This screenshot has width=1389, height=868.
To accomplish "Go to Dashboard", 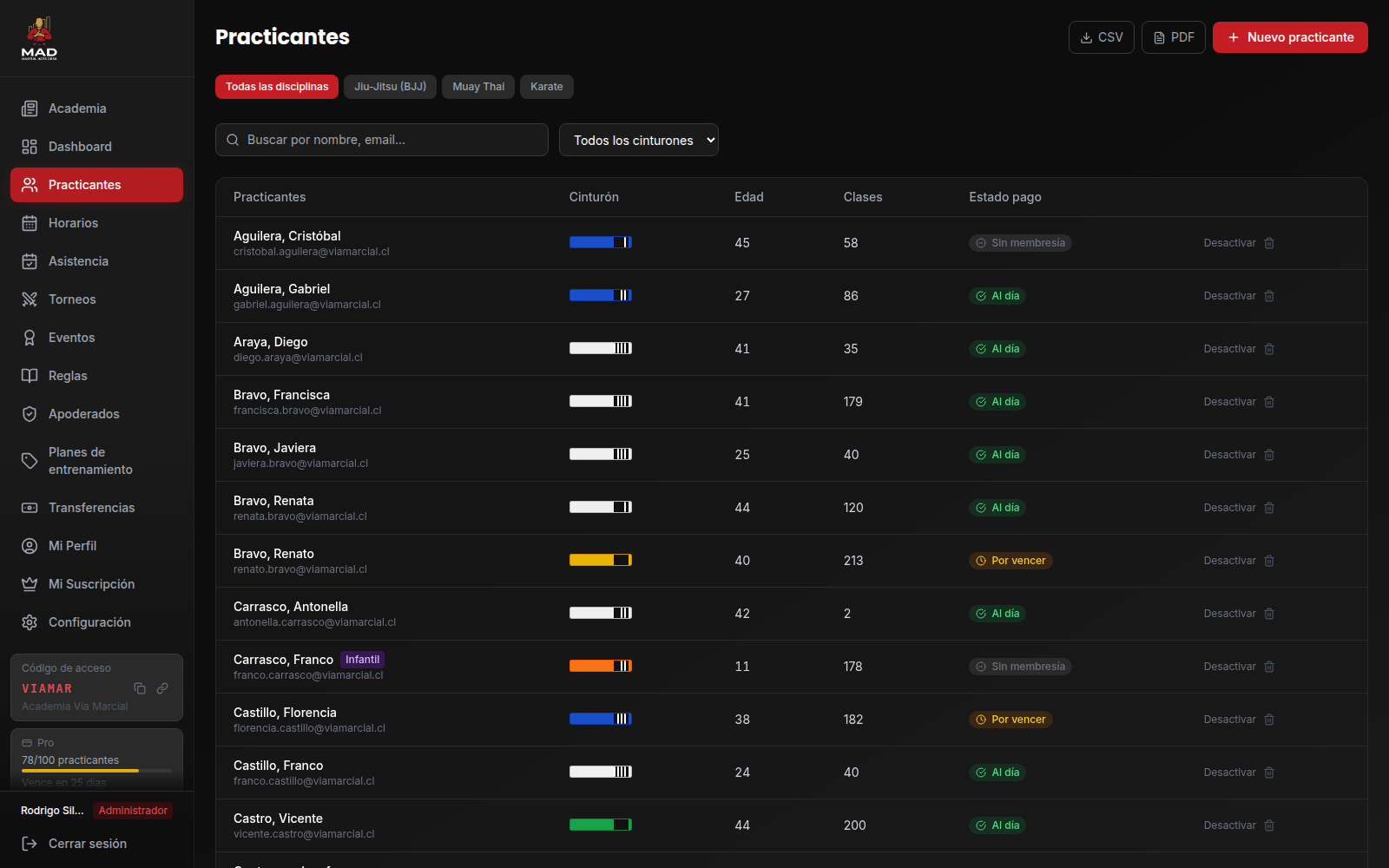I will [x=96, y=147].
